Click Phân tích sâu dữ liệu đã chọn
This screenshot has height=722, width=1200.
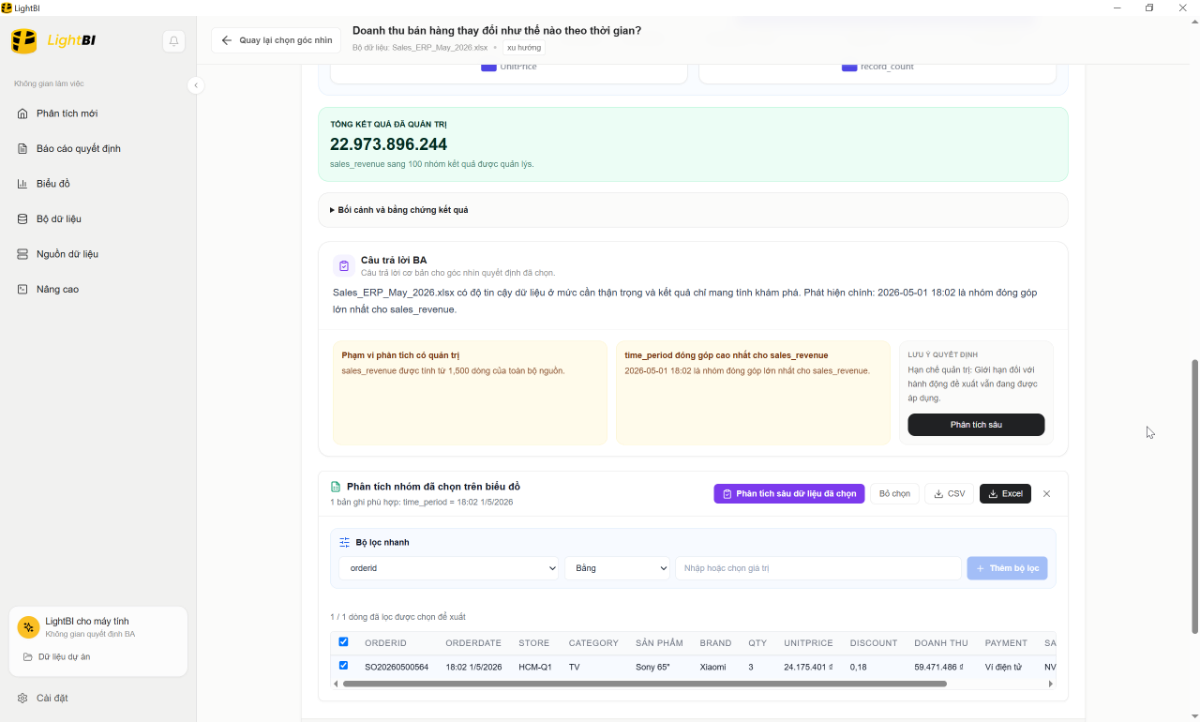point(789,494)
